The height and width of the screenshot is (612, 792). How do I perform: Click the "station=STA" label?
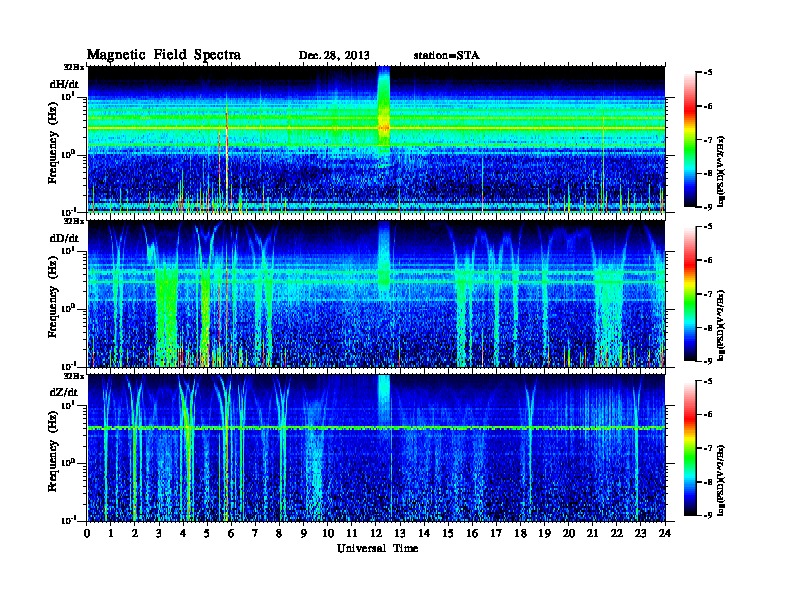pyautogui.click(x=446, y=55)
